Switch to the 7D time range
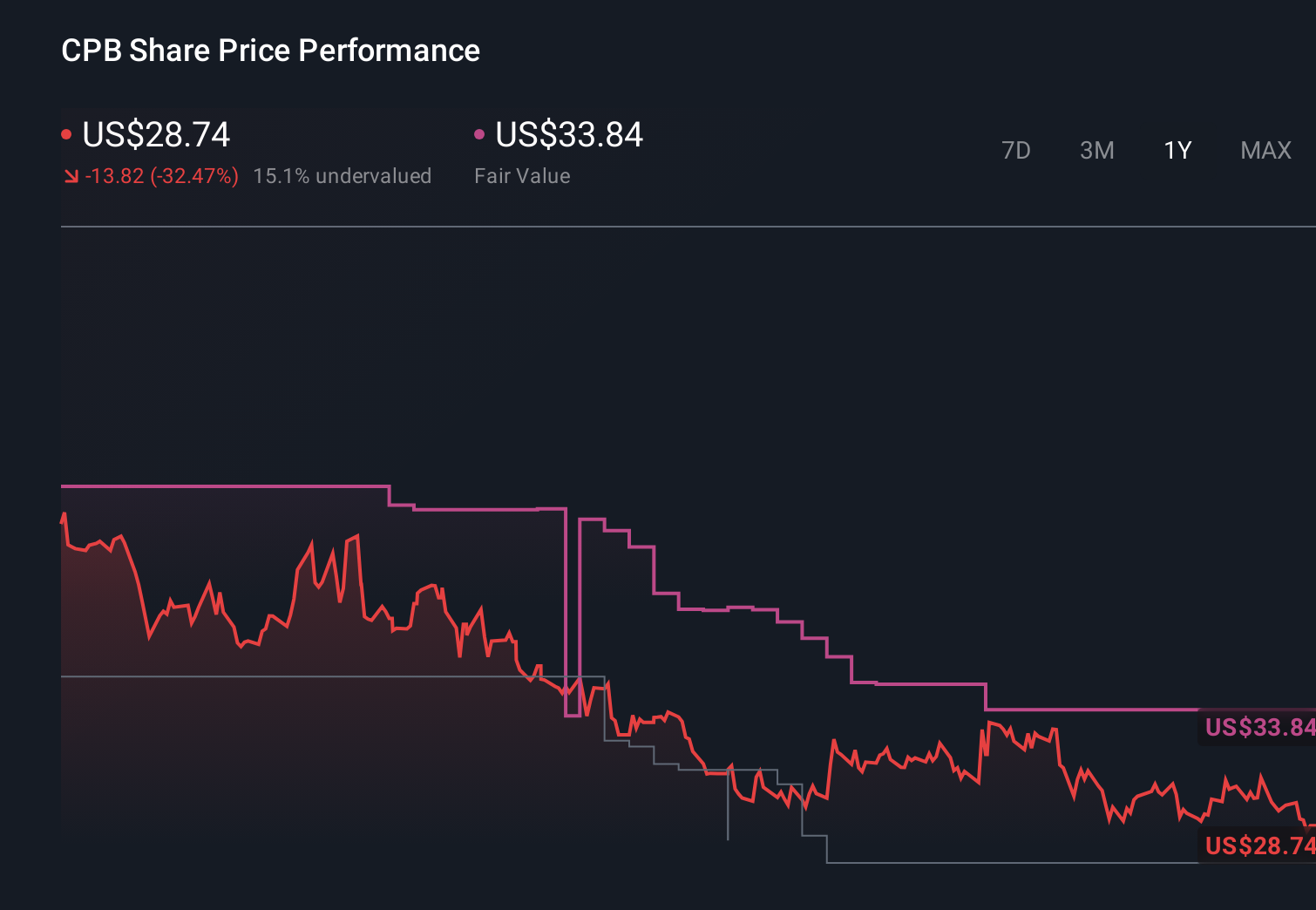 tap(1016, 150)
